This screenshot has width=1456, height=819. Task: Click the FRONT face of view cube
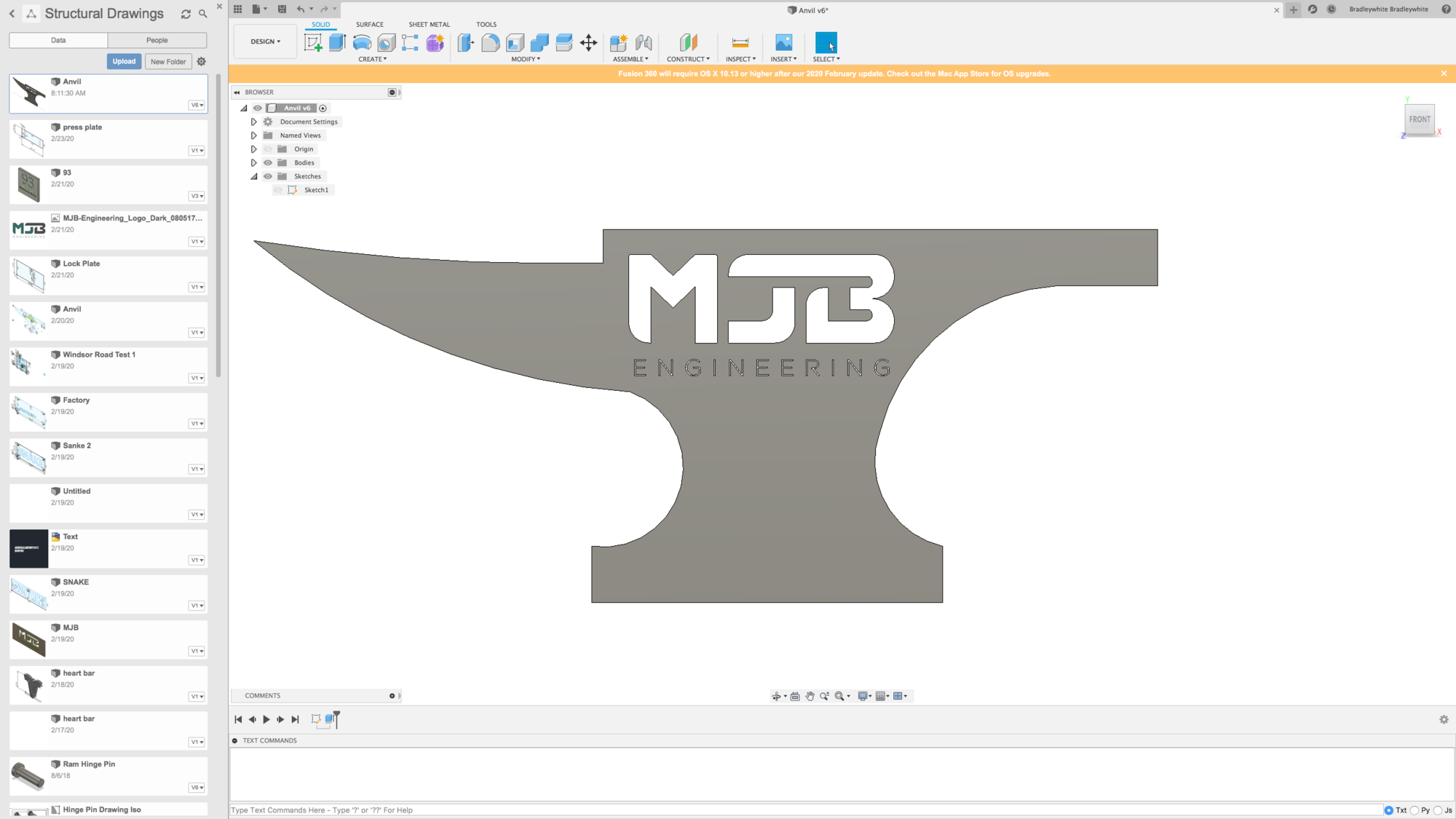(x=1419, y=119)
